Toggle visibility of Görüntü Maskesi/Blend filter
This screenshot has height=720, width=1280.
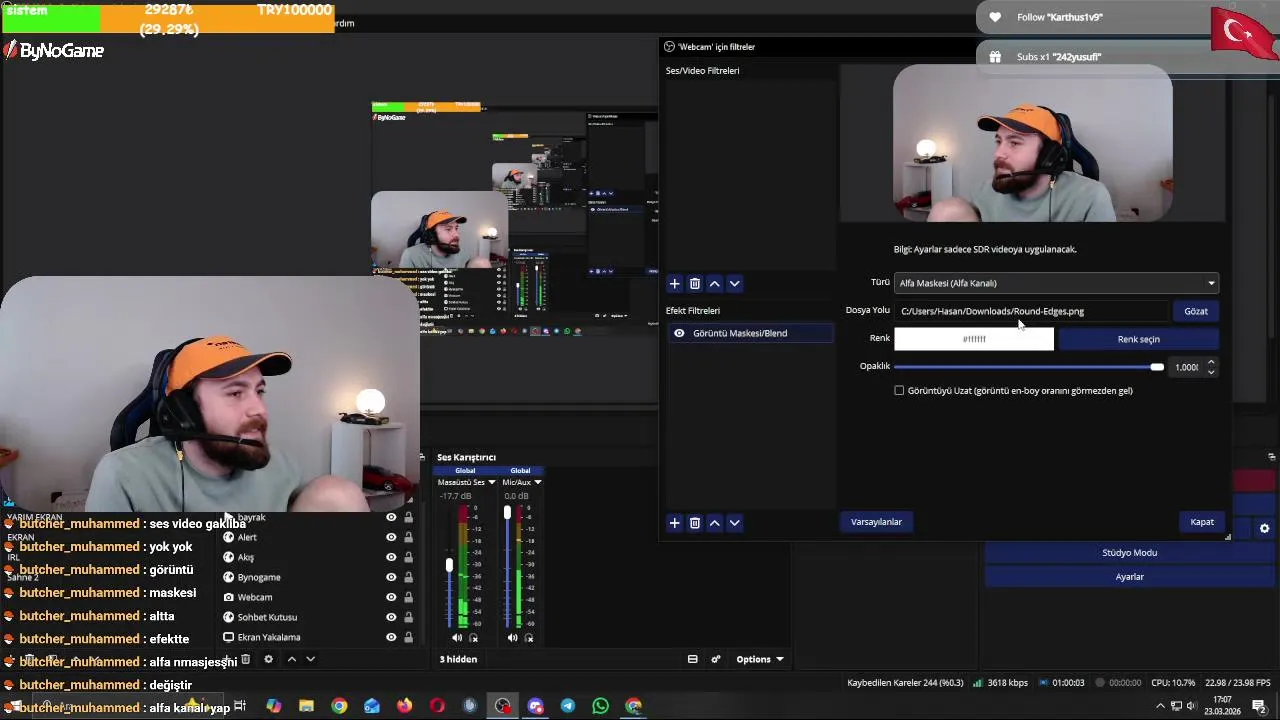[x=679, y=333]
